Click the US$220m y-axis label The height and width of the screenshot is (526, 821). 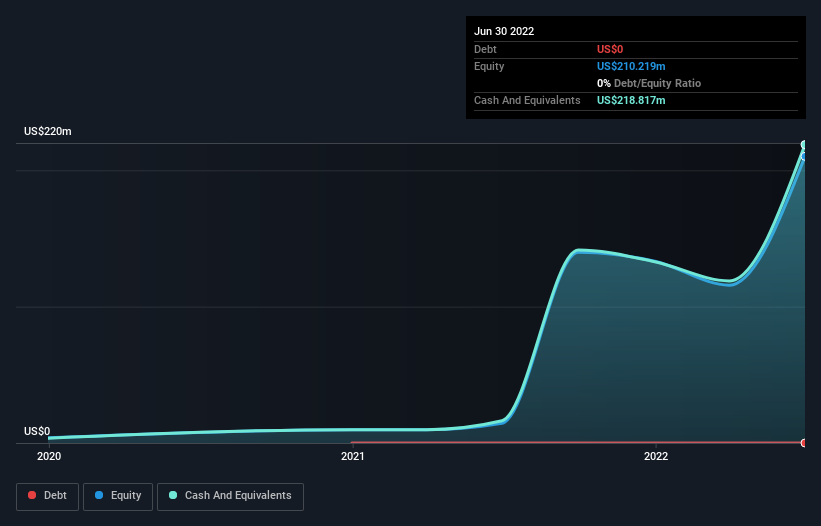[x=48, y=131]
